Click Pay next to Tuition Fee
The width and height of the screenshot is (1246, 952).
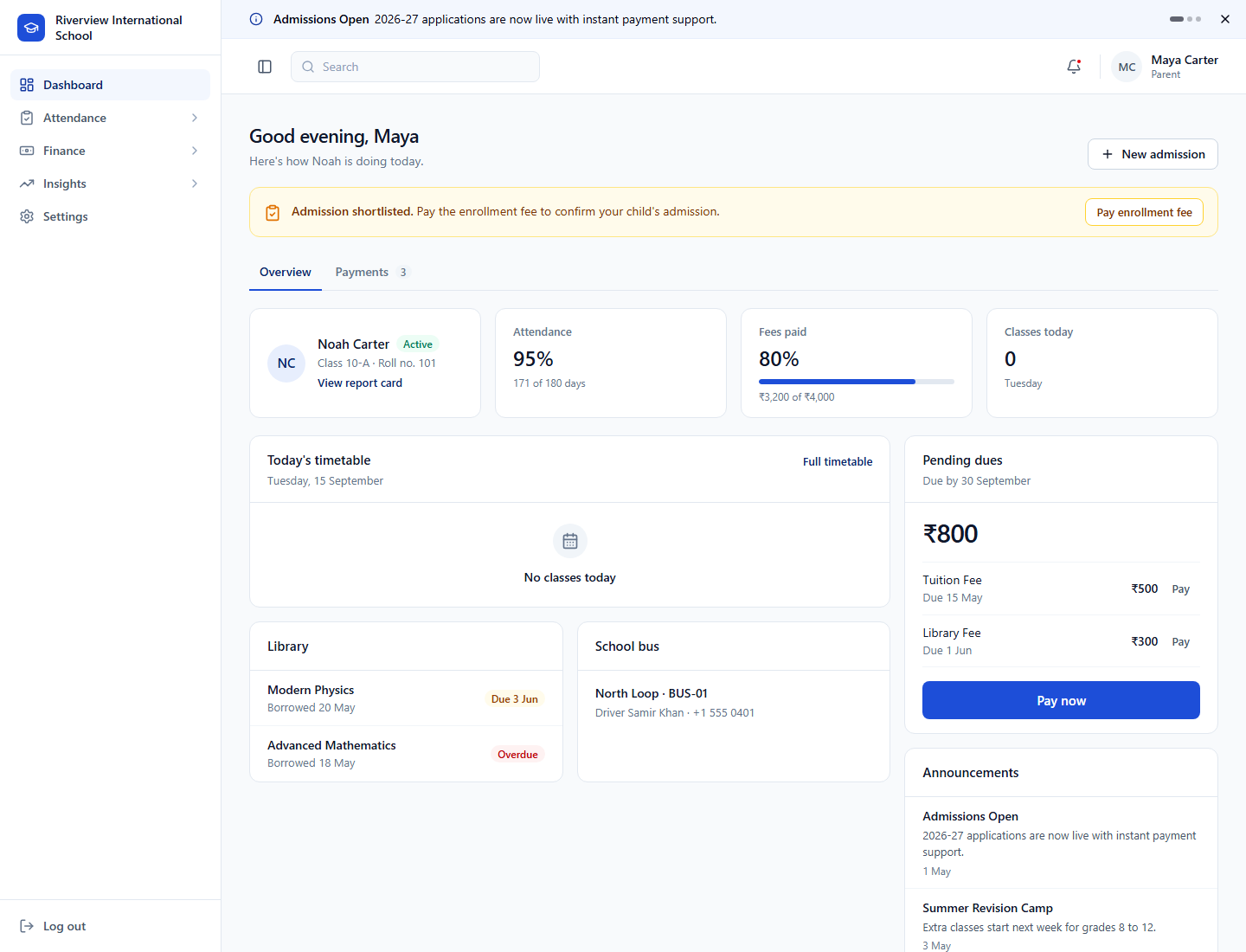click(1181, 589)
